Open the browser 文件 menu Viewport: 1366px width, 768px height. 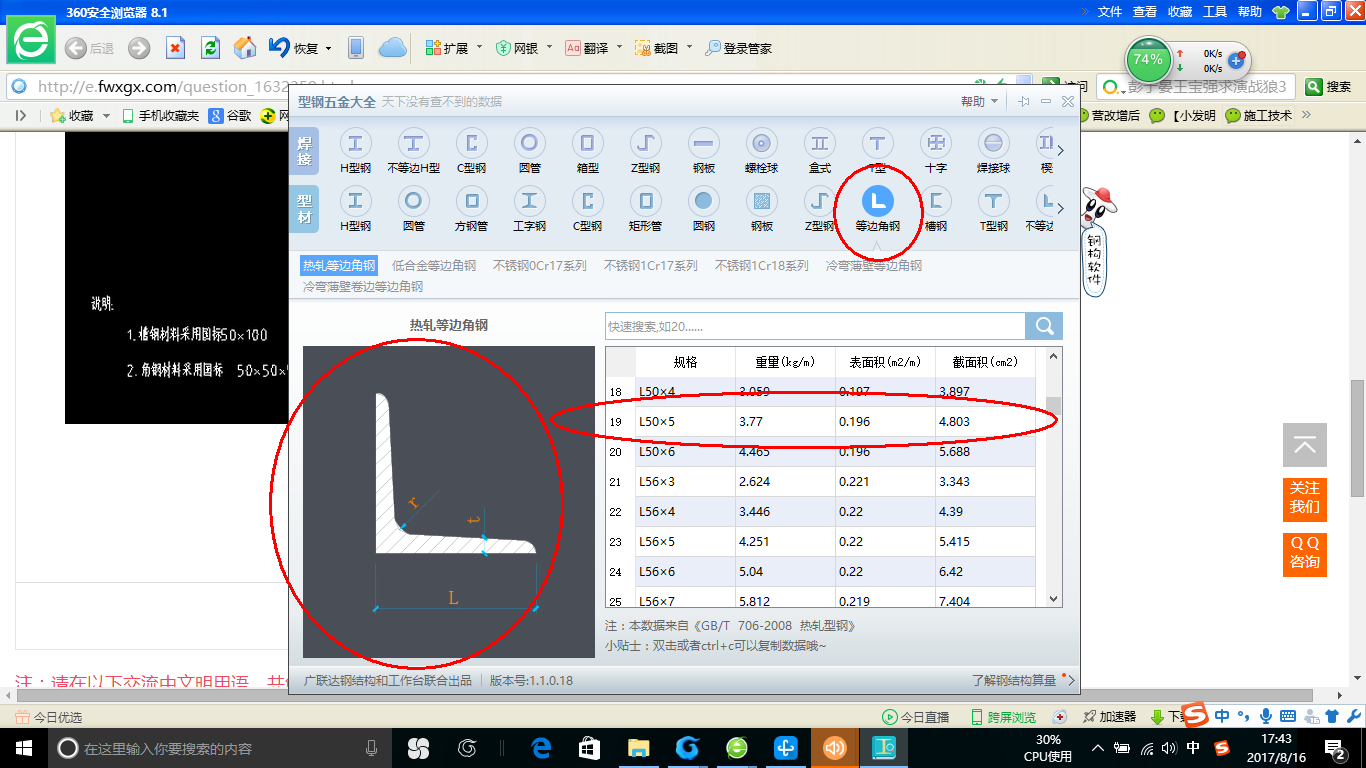[x=1110, y=12]
